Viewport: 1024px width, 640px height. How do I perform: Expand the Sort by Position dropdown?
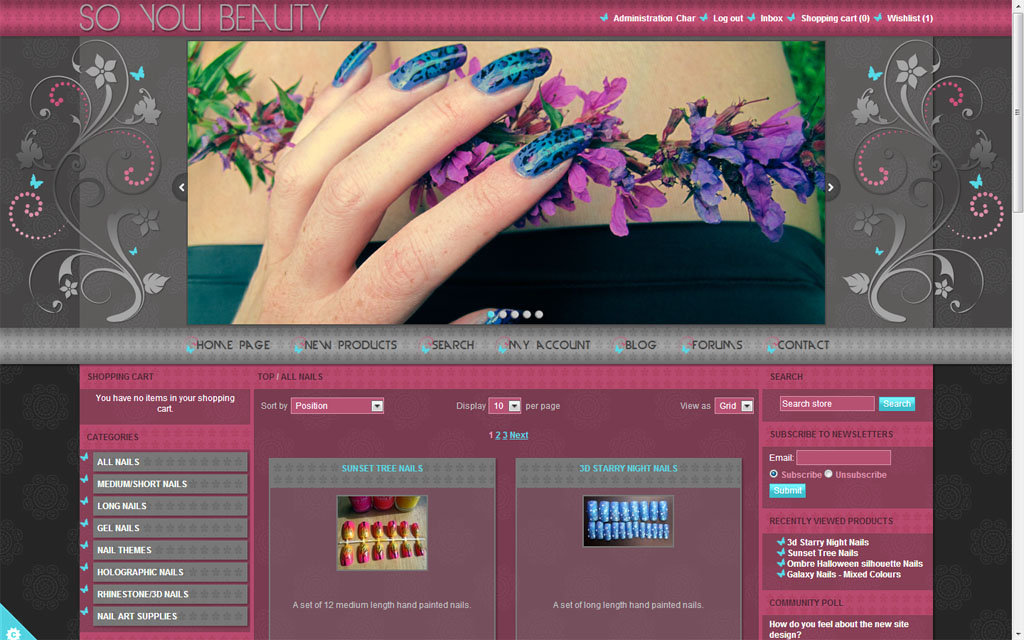point(337,406)
